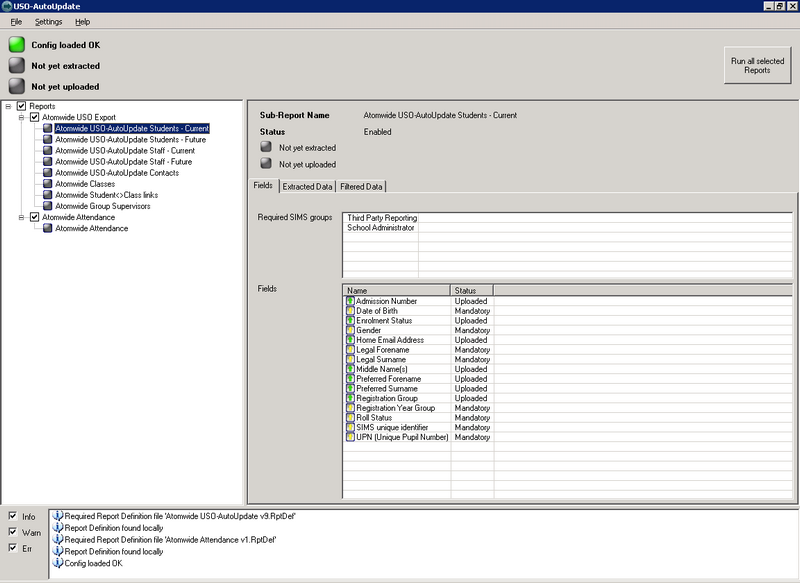Select Third Party Reporting SIMS group

click(x=382, y=218)
